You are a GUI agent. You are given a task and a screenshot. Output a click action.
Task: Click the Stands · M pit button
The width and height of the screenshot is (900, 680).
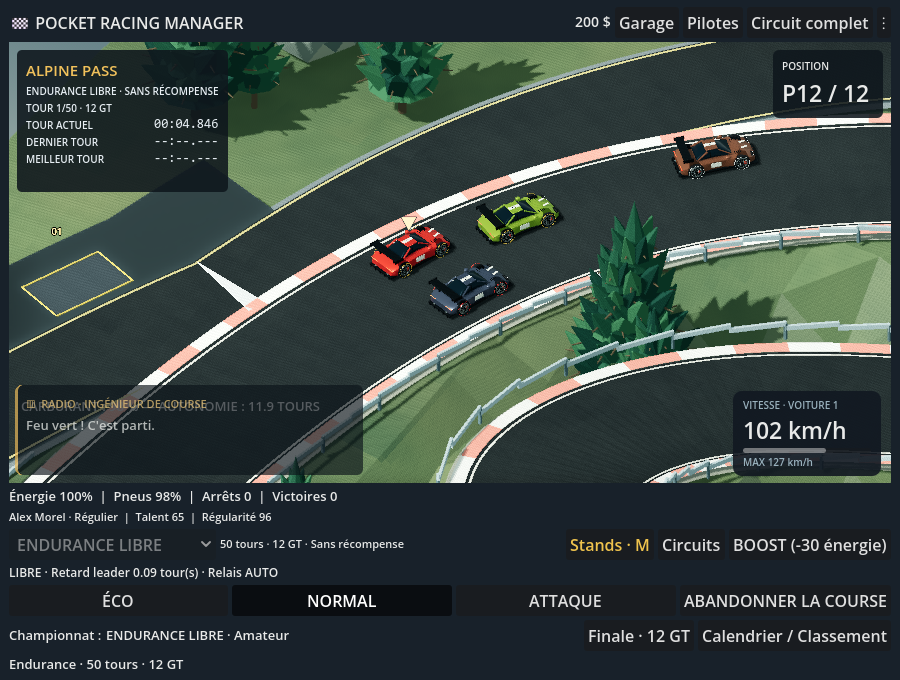click(x=610, y=545)
